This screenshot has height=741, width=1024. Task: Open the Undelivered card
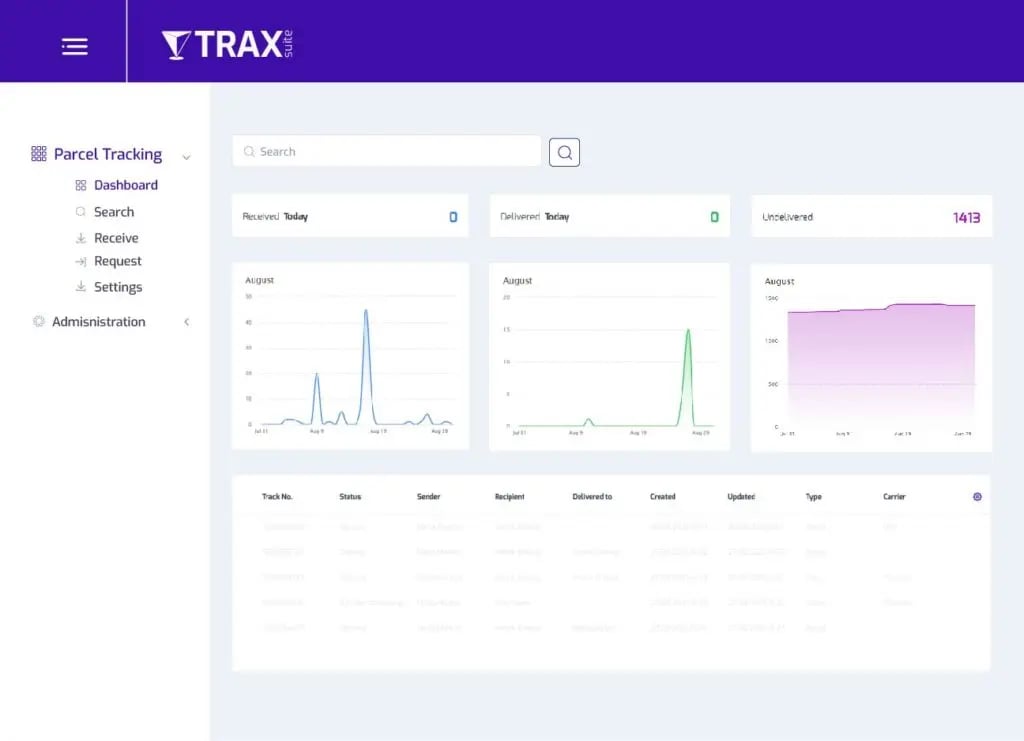871,217
